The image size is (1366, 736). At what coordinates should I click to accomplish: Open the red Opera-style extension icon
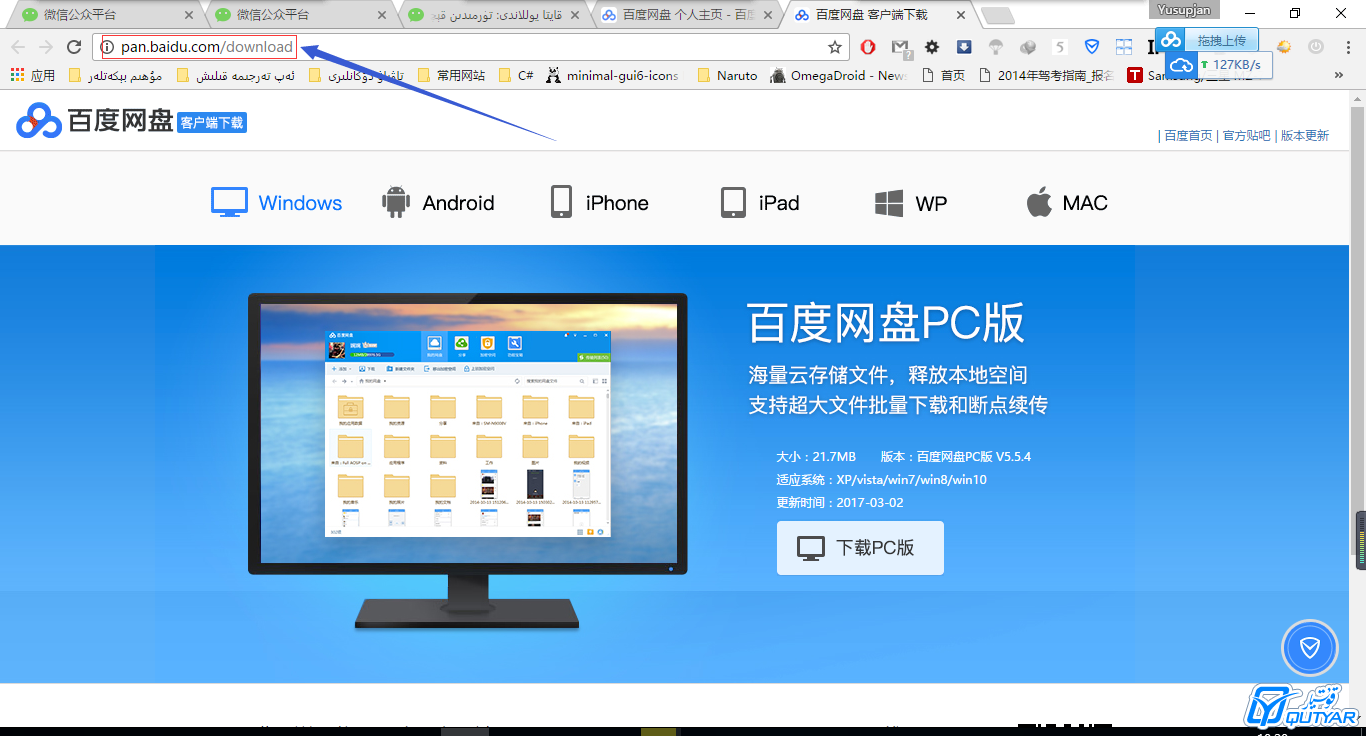point(868,47)
